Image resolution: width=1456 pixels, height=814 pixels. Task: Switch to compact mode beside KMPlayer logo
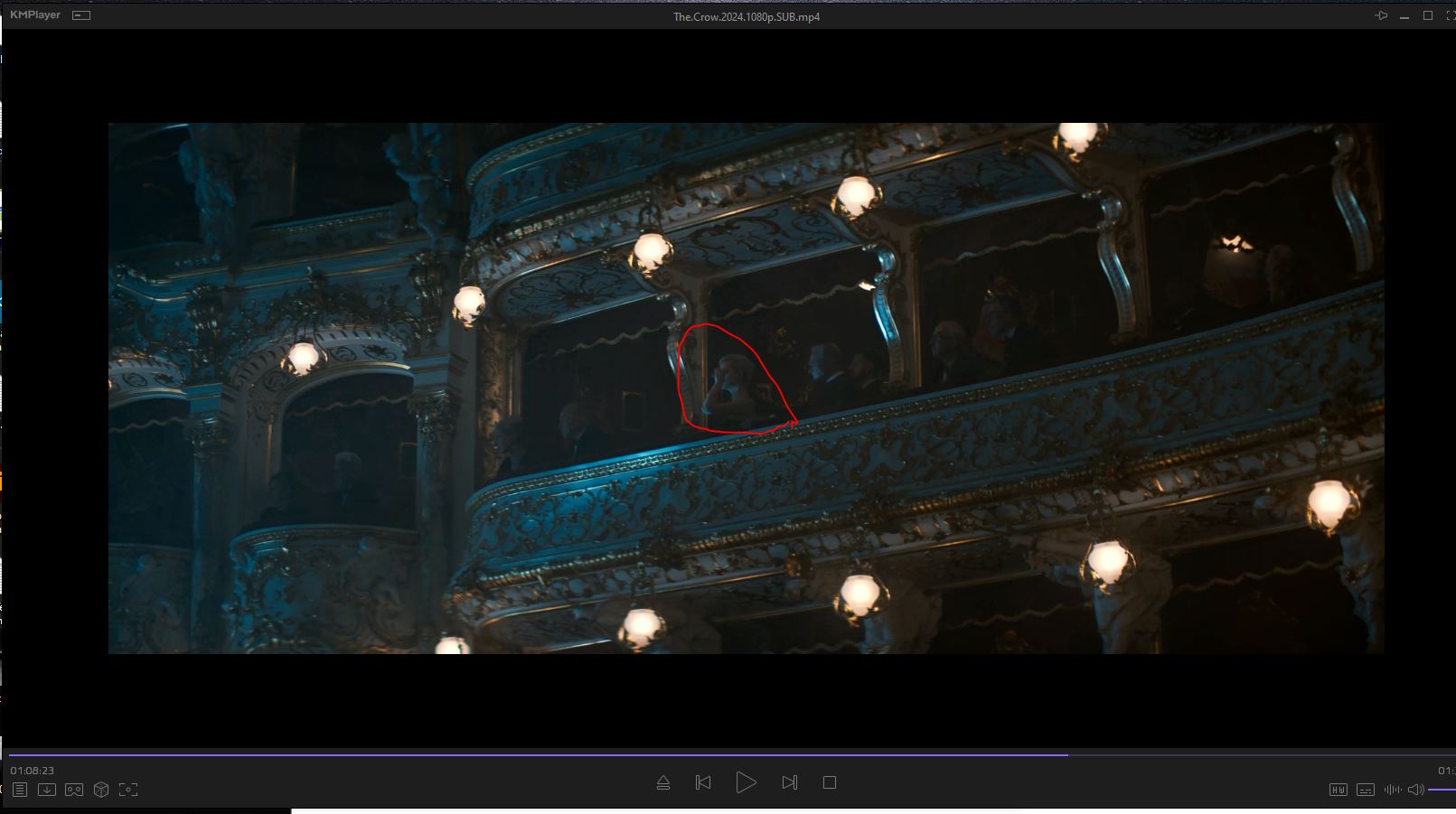pyautogui.click(x=81, y=15)
